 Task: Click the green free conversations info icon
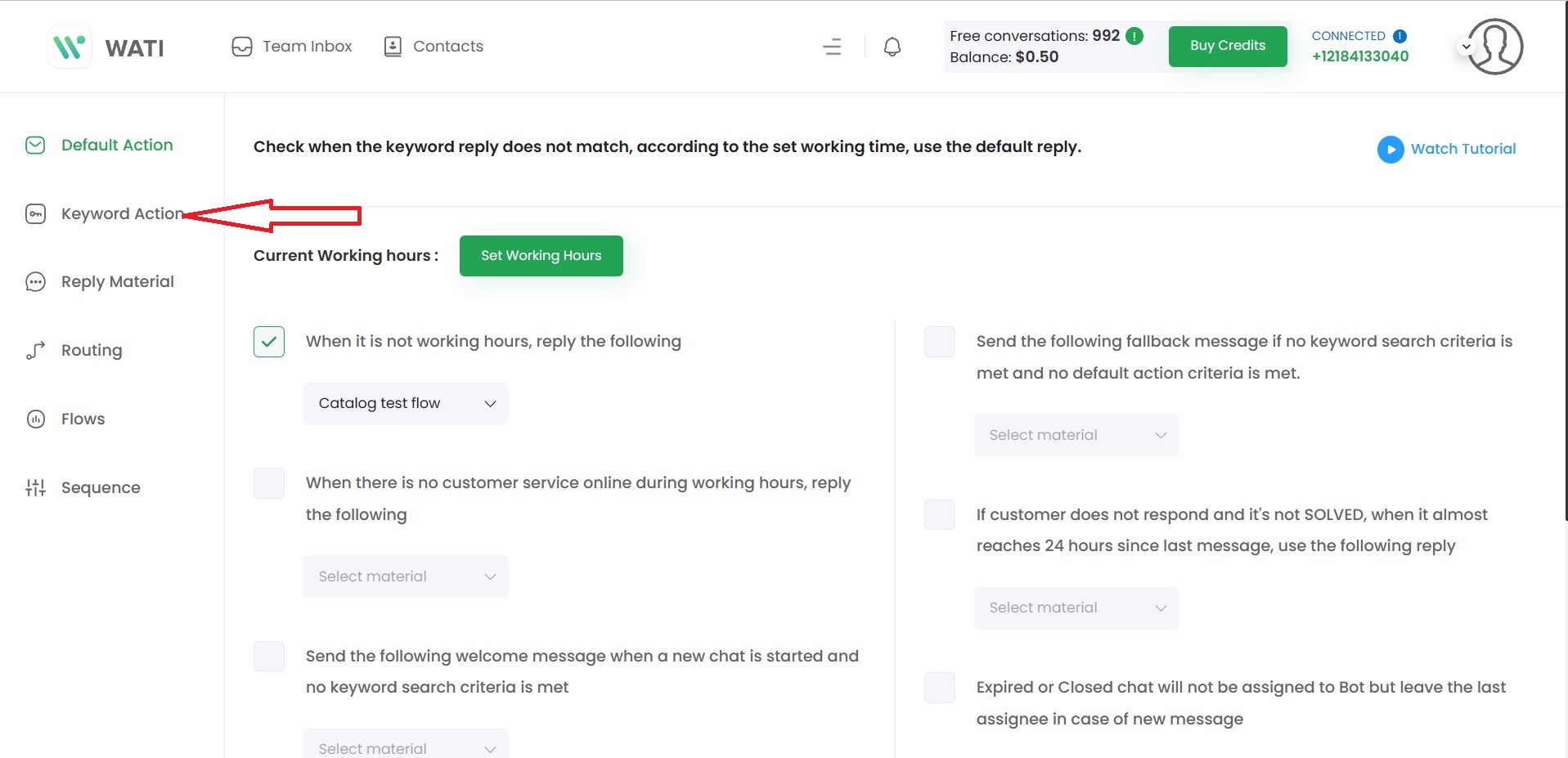coord(1134,36)
